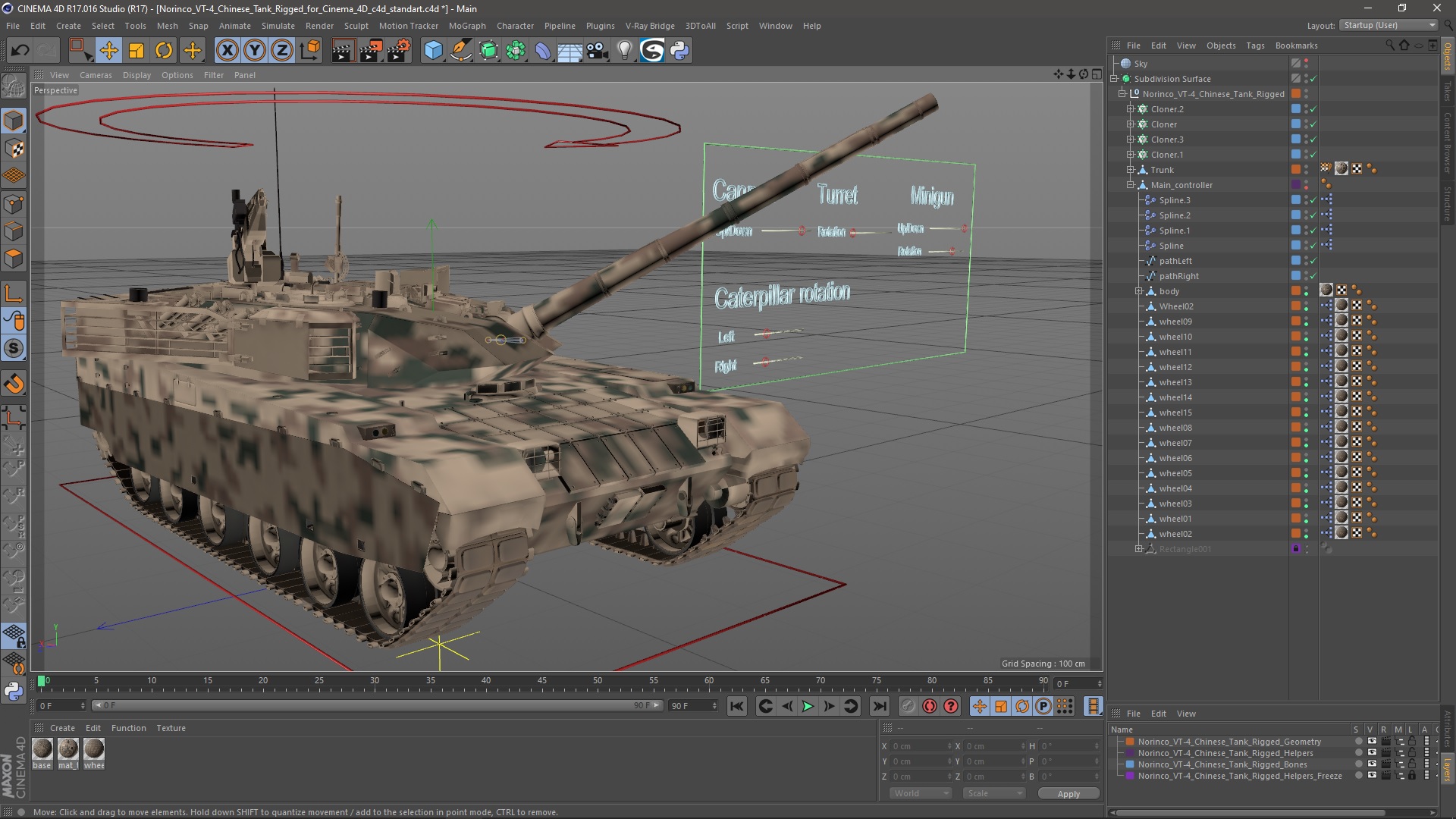The height and width of the screenshot is (819, 1456).
Task: Open the Material Manager Create menu
Action: (62, 728)
